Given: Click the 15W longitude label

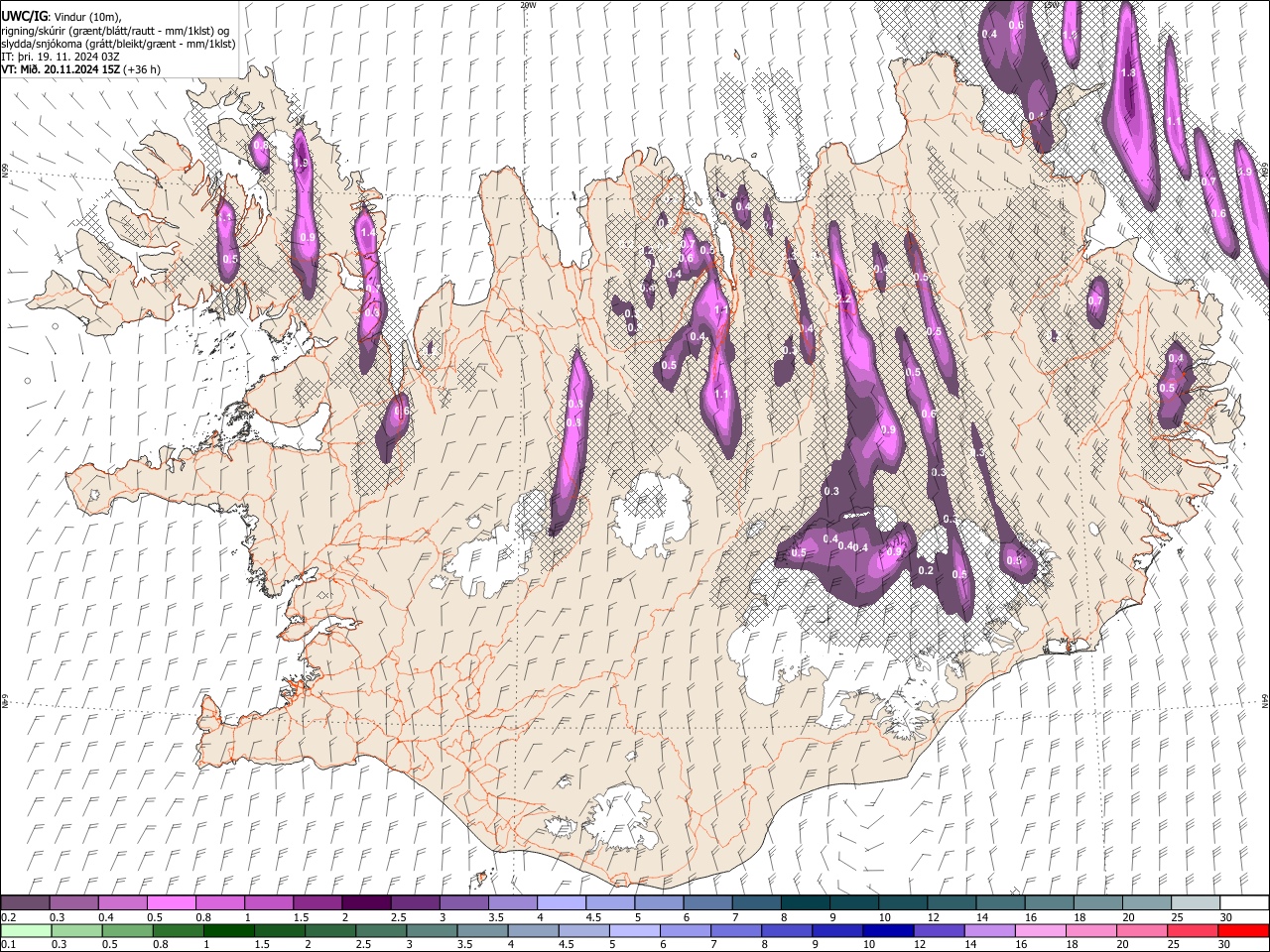Looking at the screenshot, I should (1053, 5).
